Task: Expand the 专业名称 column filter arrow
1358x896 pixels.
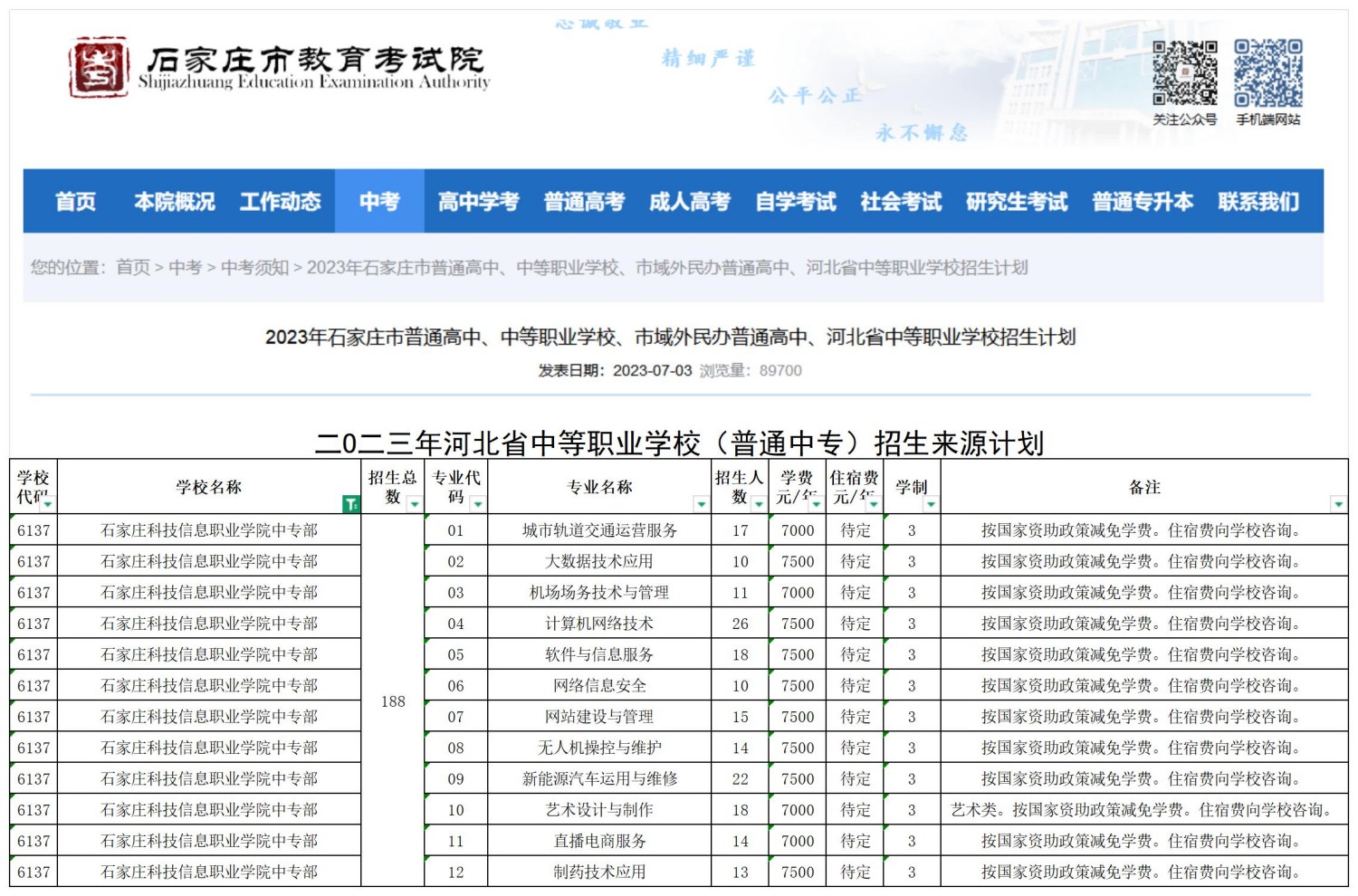Action: tap(701, 504)
